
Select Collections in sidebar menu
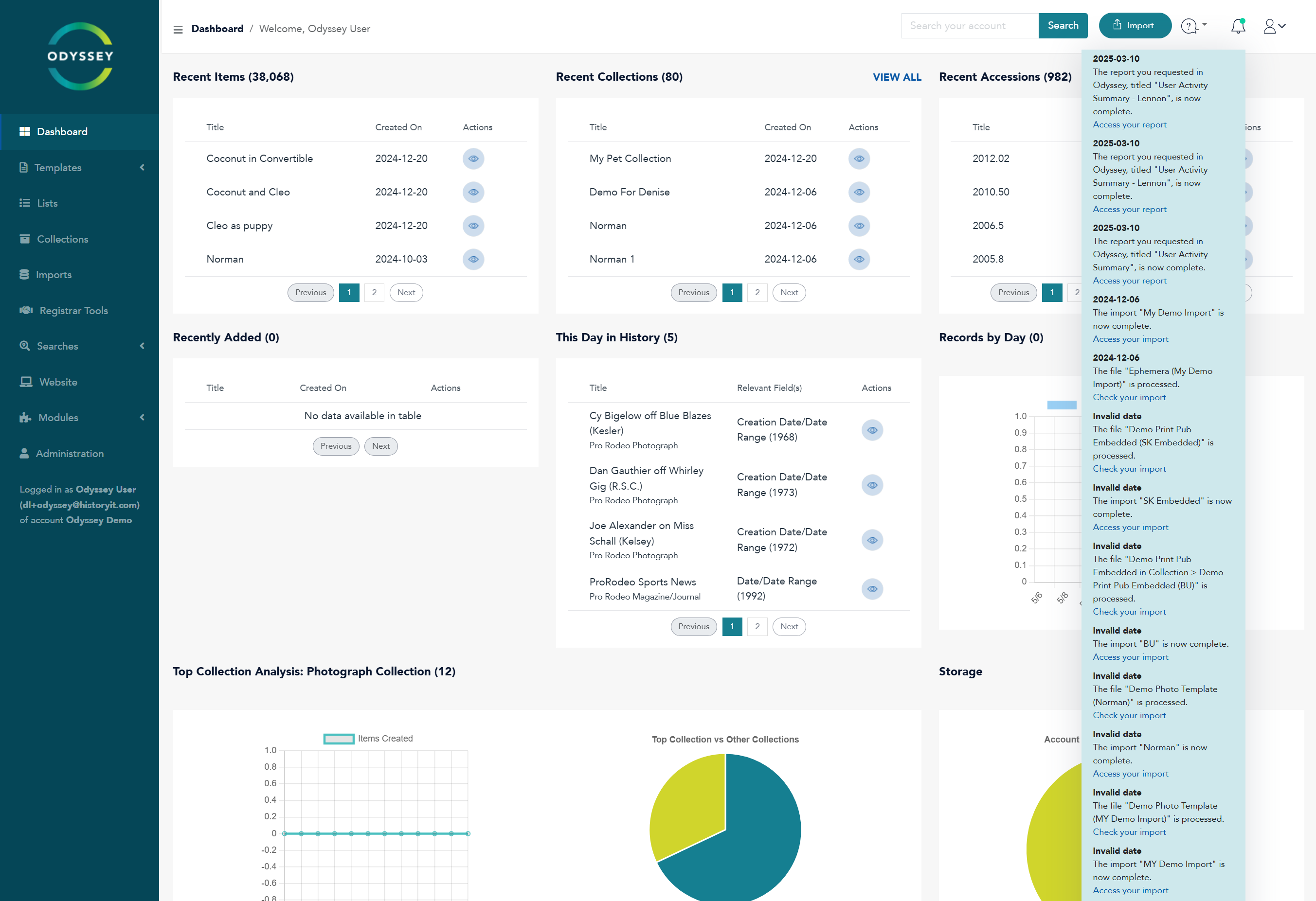pos(62,239)
